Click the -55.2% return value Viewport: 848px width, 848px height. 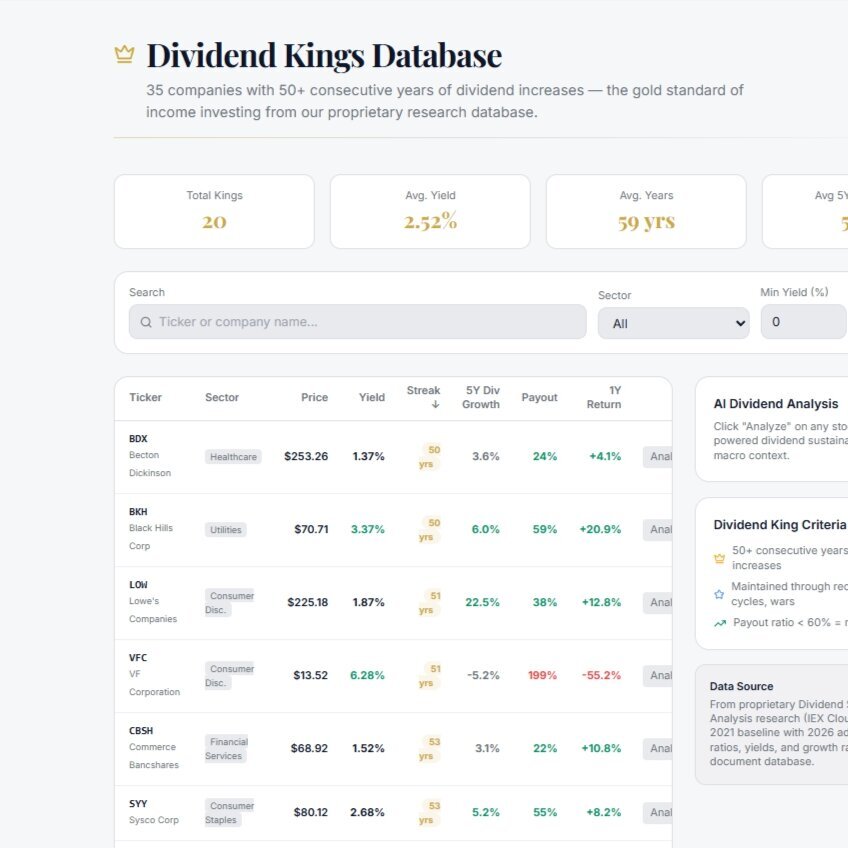point(601,675)
